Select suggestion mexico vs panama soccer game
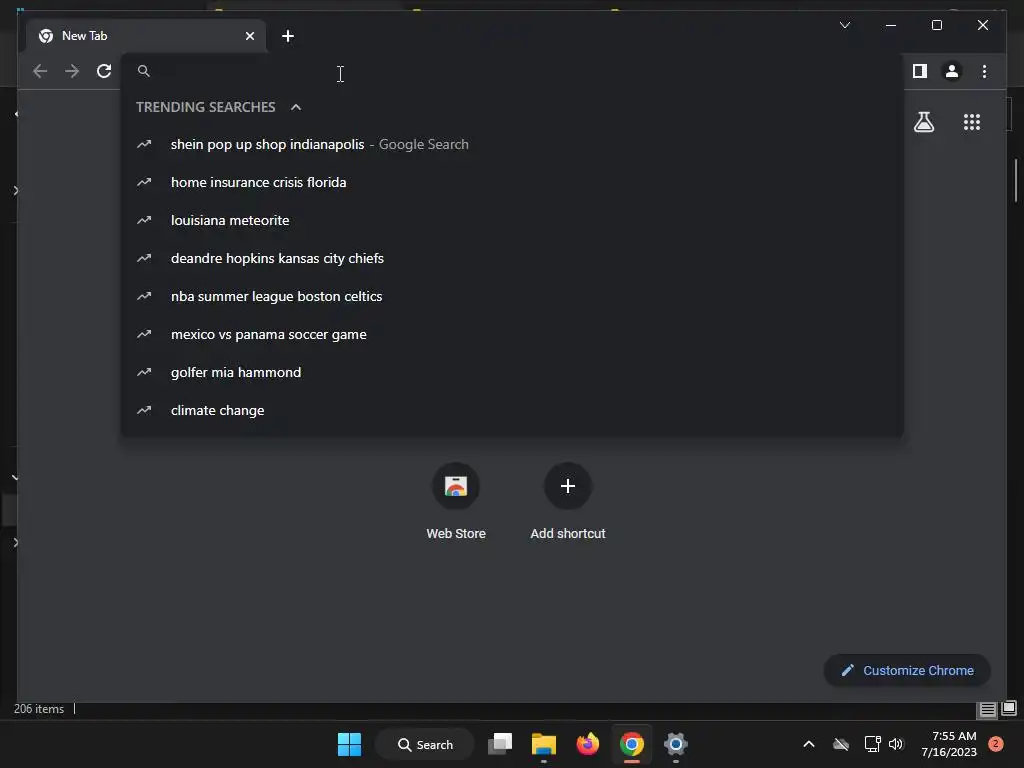 [512, 334]
